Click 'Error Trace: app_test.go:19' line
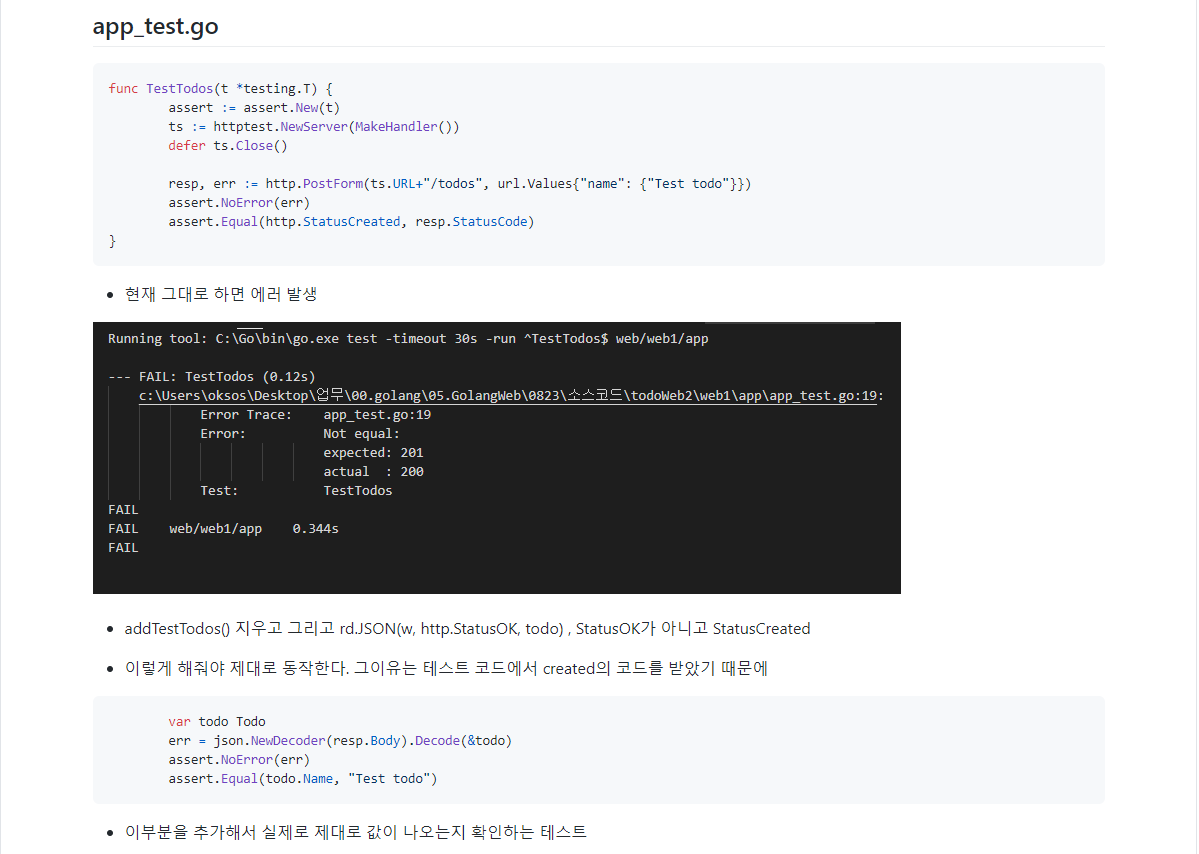 click(x=316, y=414)
